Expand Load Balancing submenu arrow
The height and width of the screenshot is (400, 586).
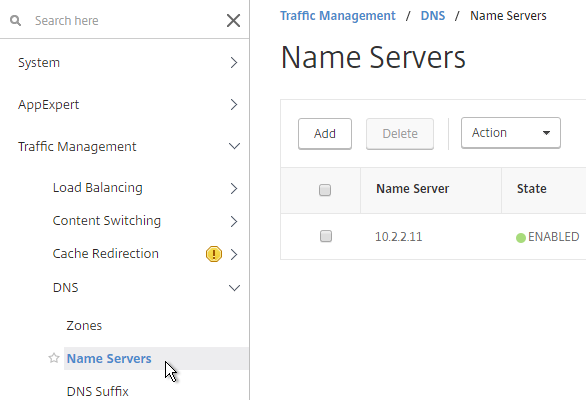point(234,188)
